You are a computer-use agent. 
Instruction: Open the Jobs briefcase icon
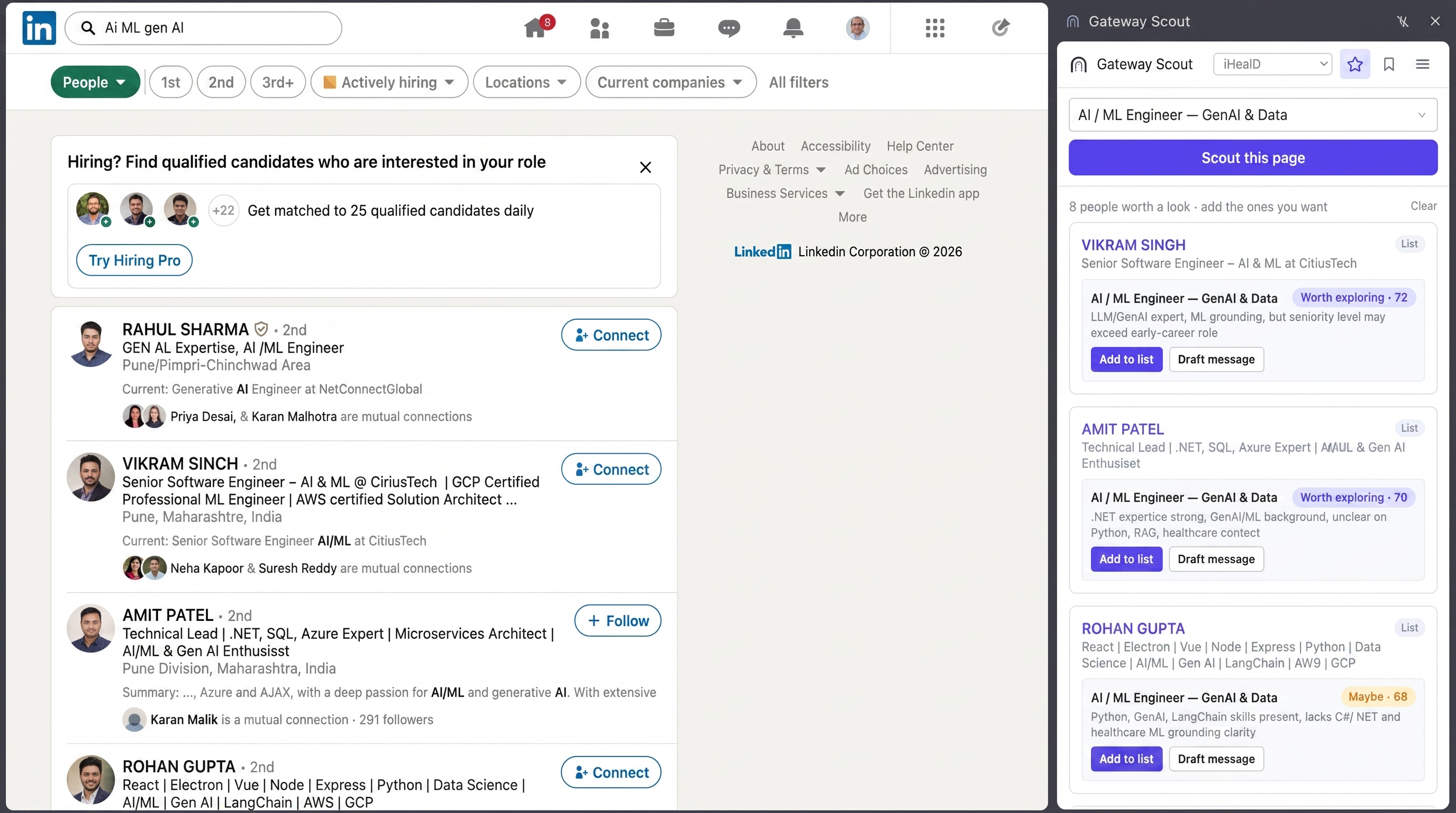(663, 27)
